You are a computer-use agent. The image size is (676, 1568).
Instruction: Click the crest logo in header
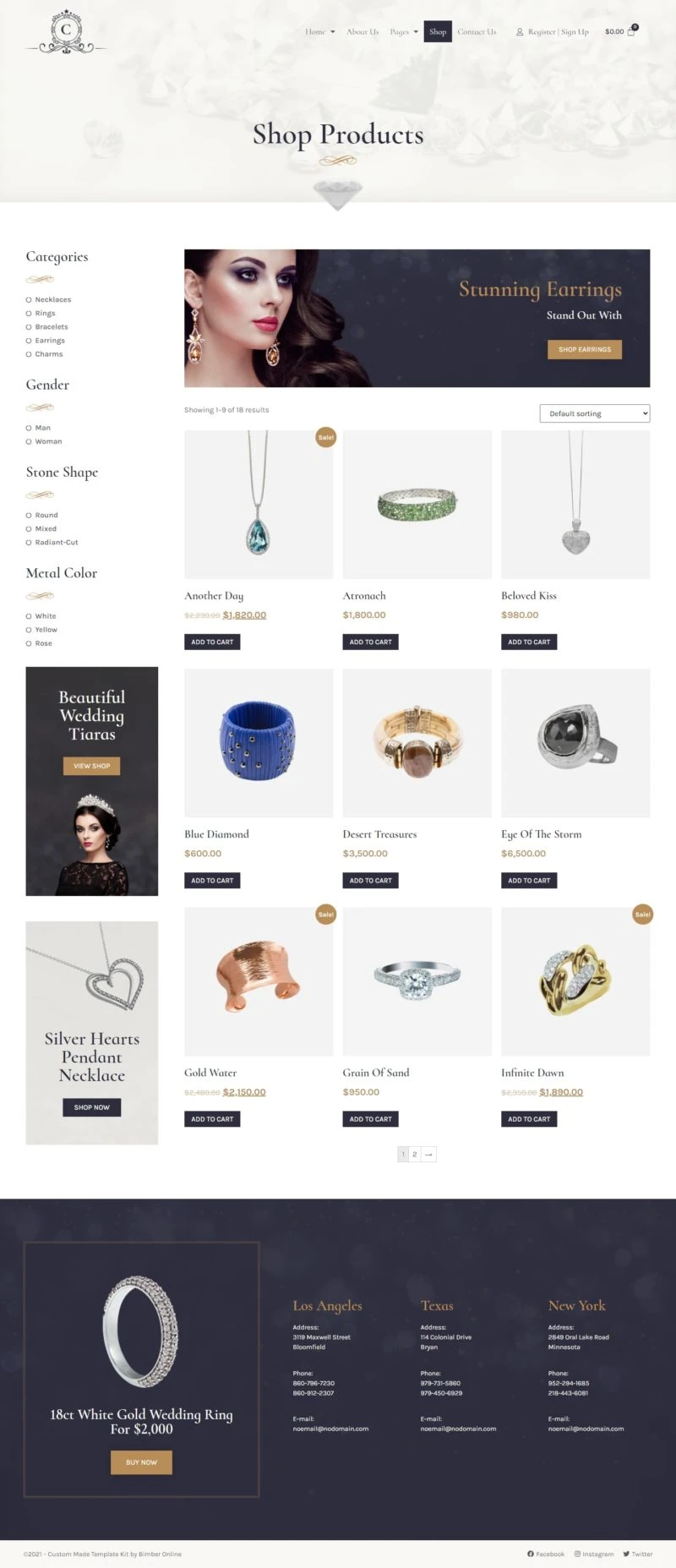66,31
